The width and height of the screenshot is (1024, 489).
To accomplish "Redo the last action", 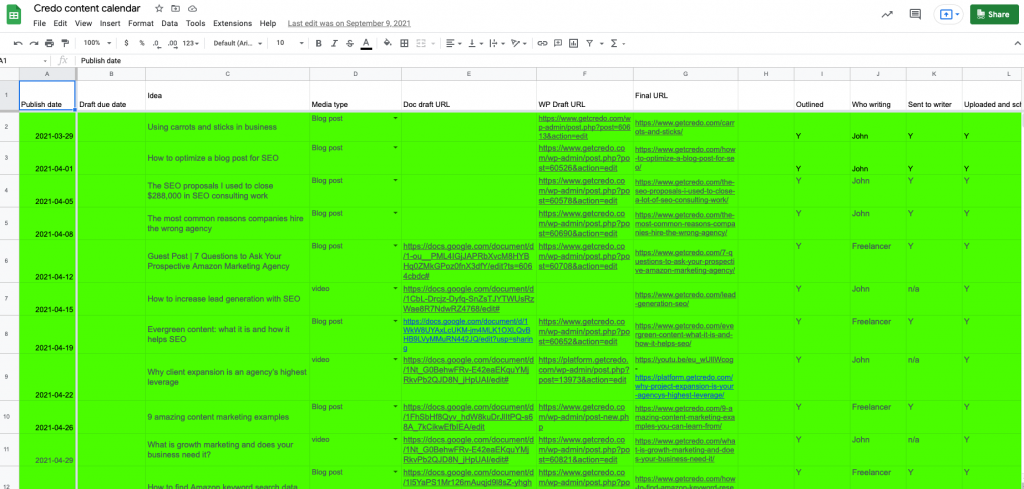I will 33,43.
